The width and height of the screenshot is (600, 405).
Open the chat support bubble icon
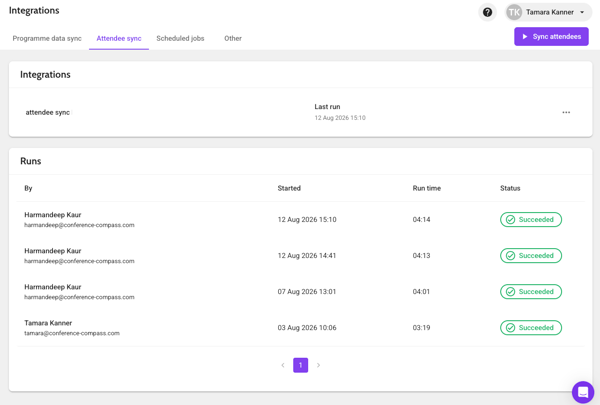pos(583,392)
